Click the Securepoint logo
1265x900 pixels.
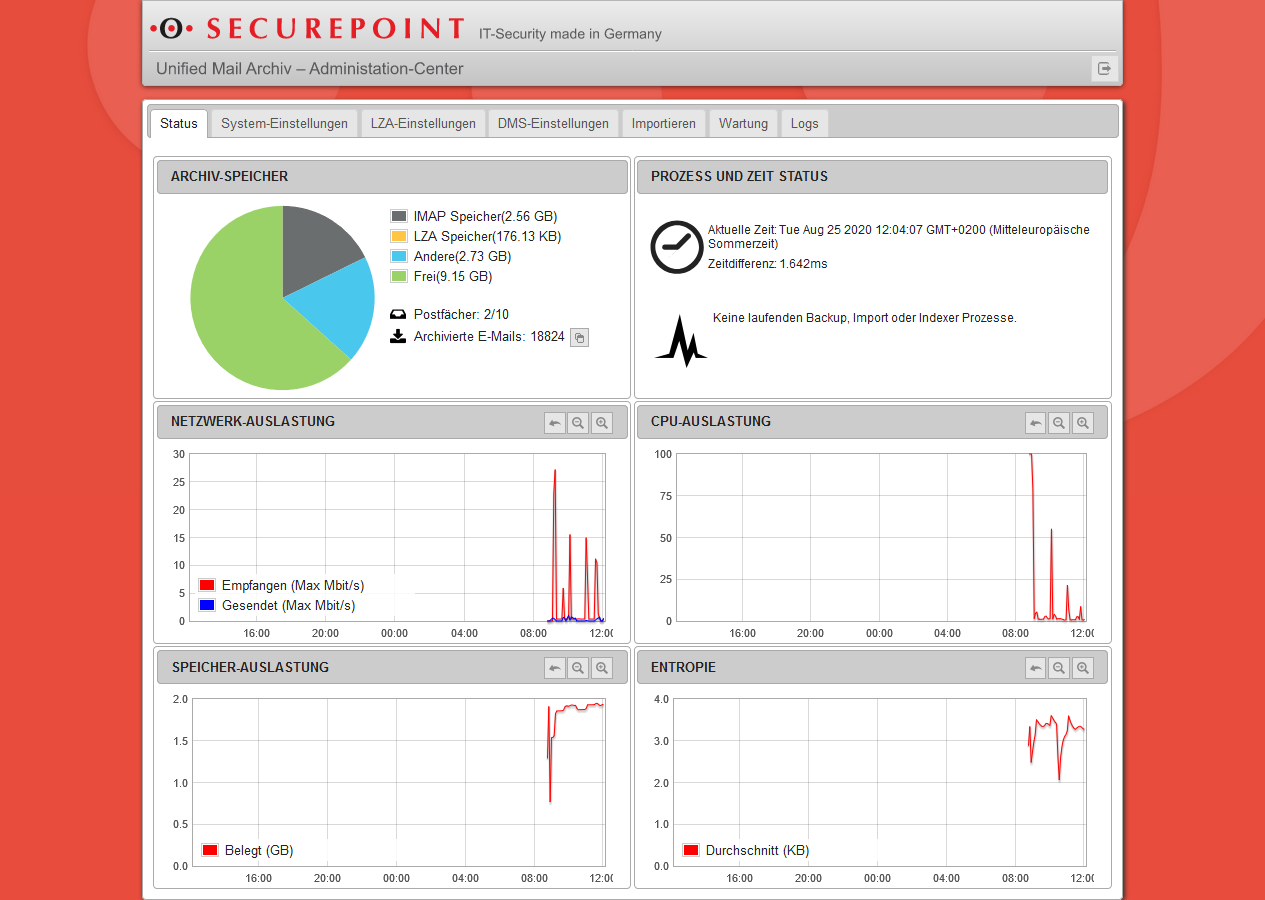307,28
